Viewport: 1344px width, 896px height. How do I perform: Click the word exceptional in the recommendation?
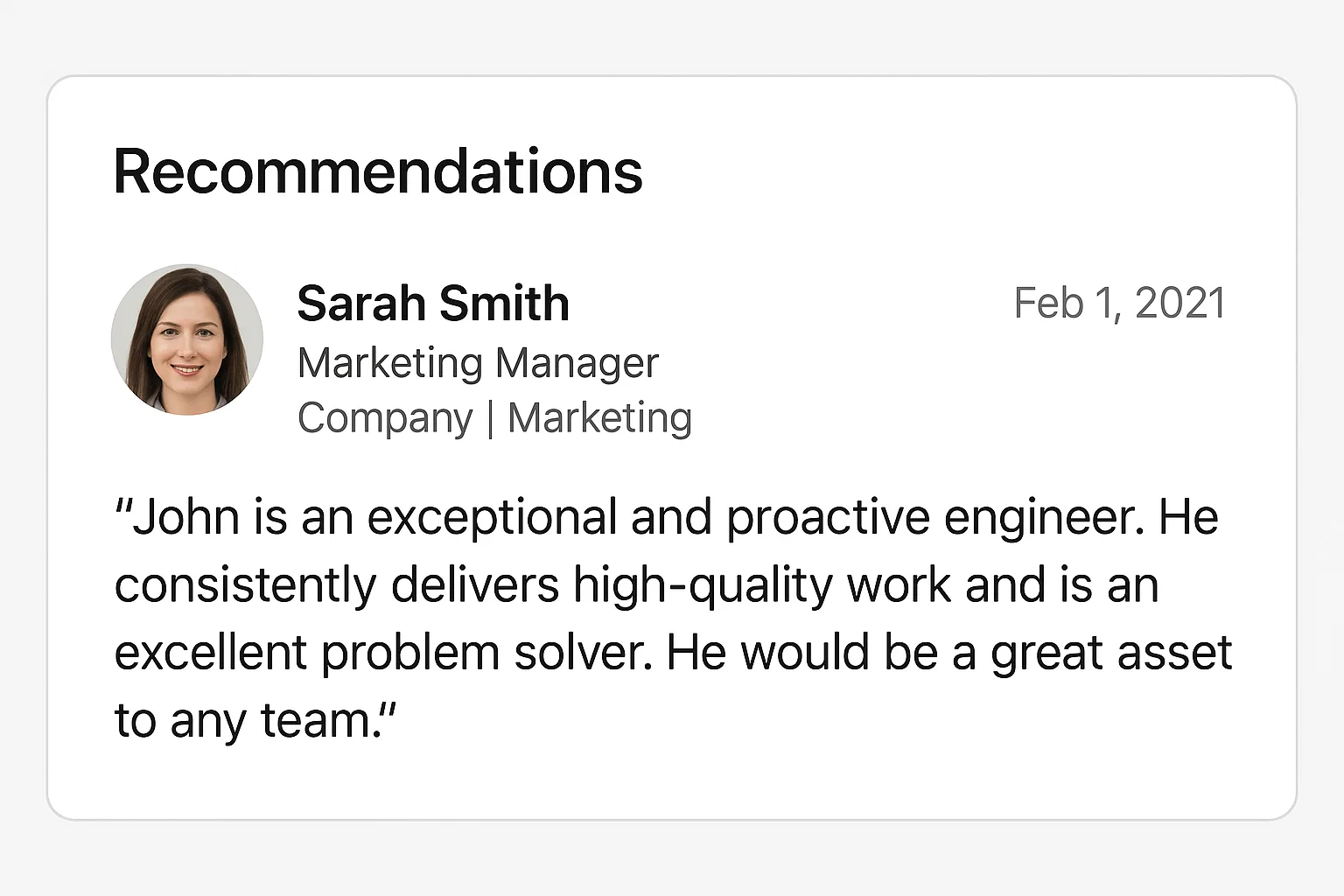[492, 517]
